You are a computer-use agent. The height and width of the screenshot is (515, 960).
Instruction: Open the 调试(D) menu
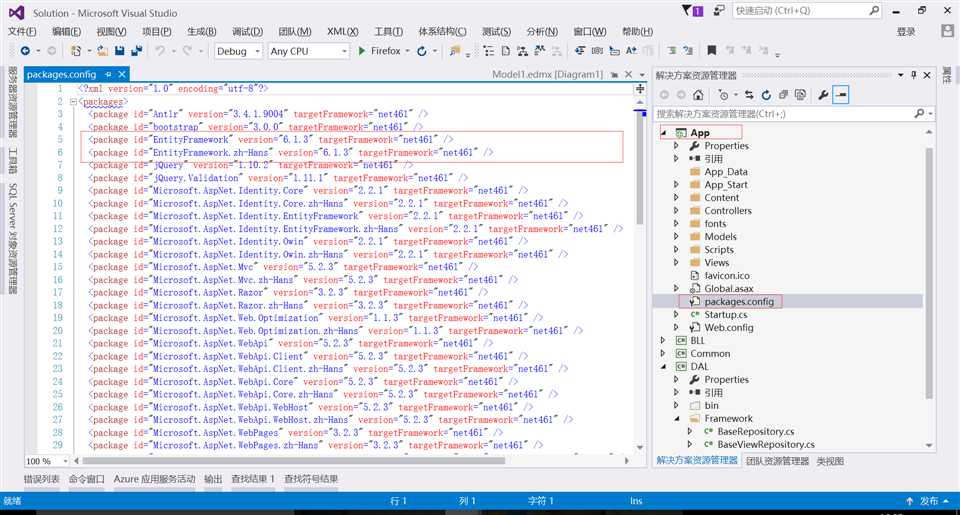pyautogui.click(x=247, y=31)
